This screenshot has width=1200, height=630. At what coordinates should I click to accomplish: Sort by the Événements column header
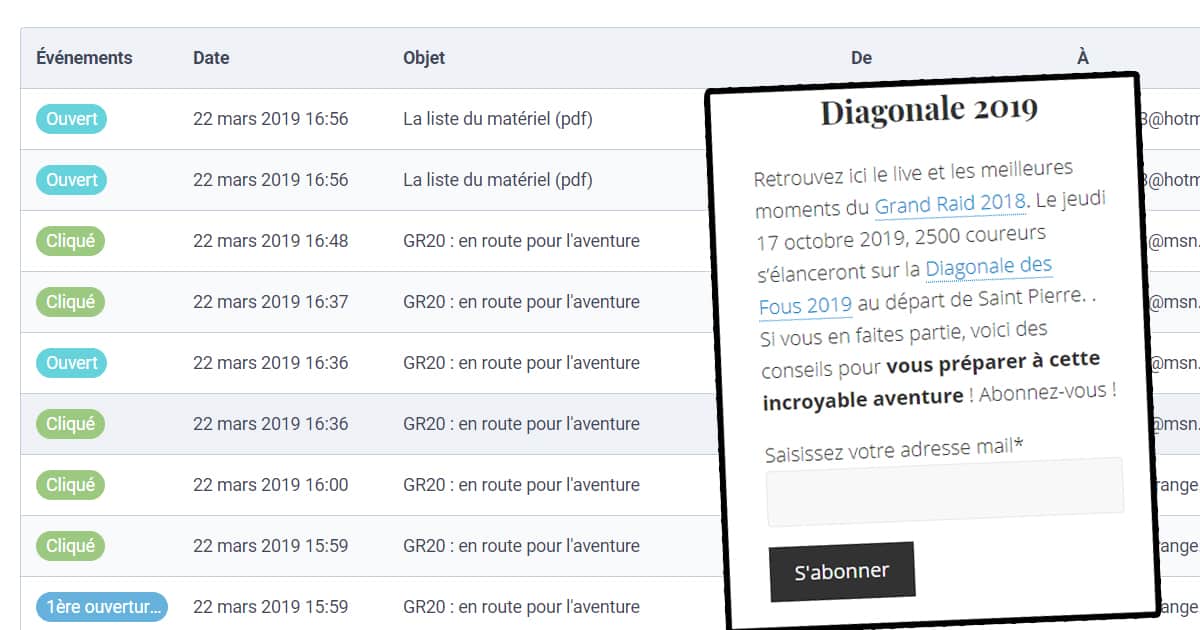pos(84,58)
